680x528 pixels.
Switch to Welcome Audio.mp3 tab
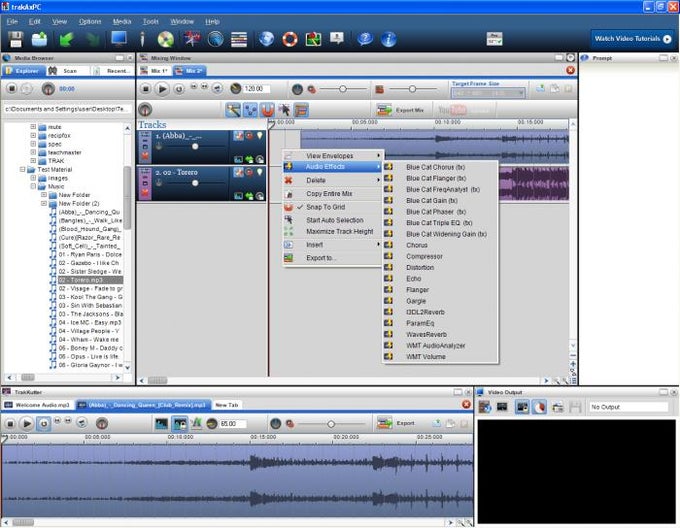click(x=37, y=405)
